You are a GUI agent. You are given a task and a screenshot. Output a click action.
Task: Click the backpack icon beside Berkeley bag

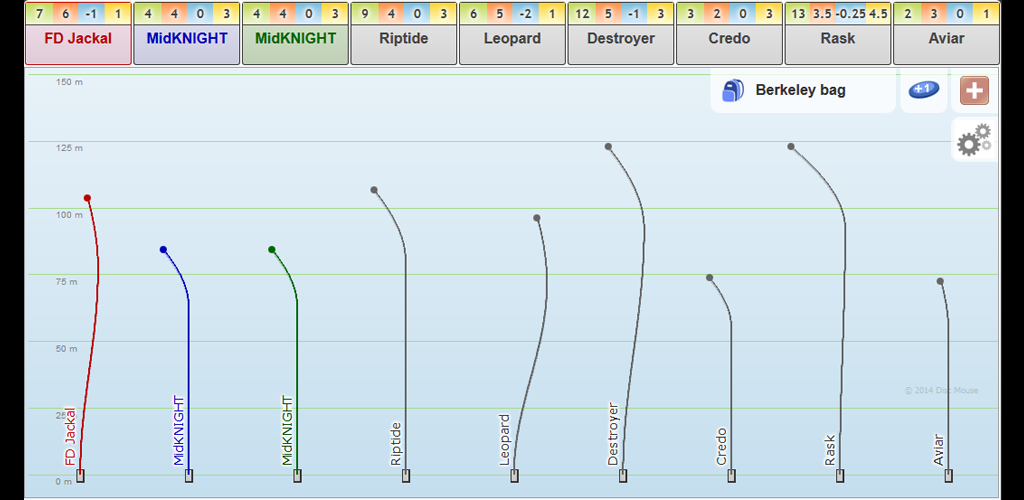click(x=733, y=90)
